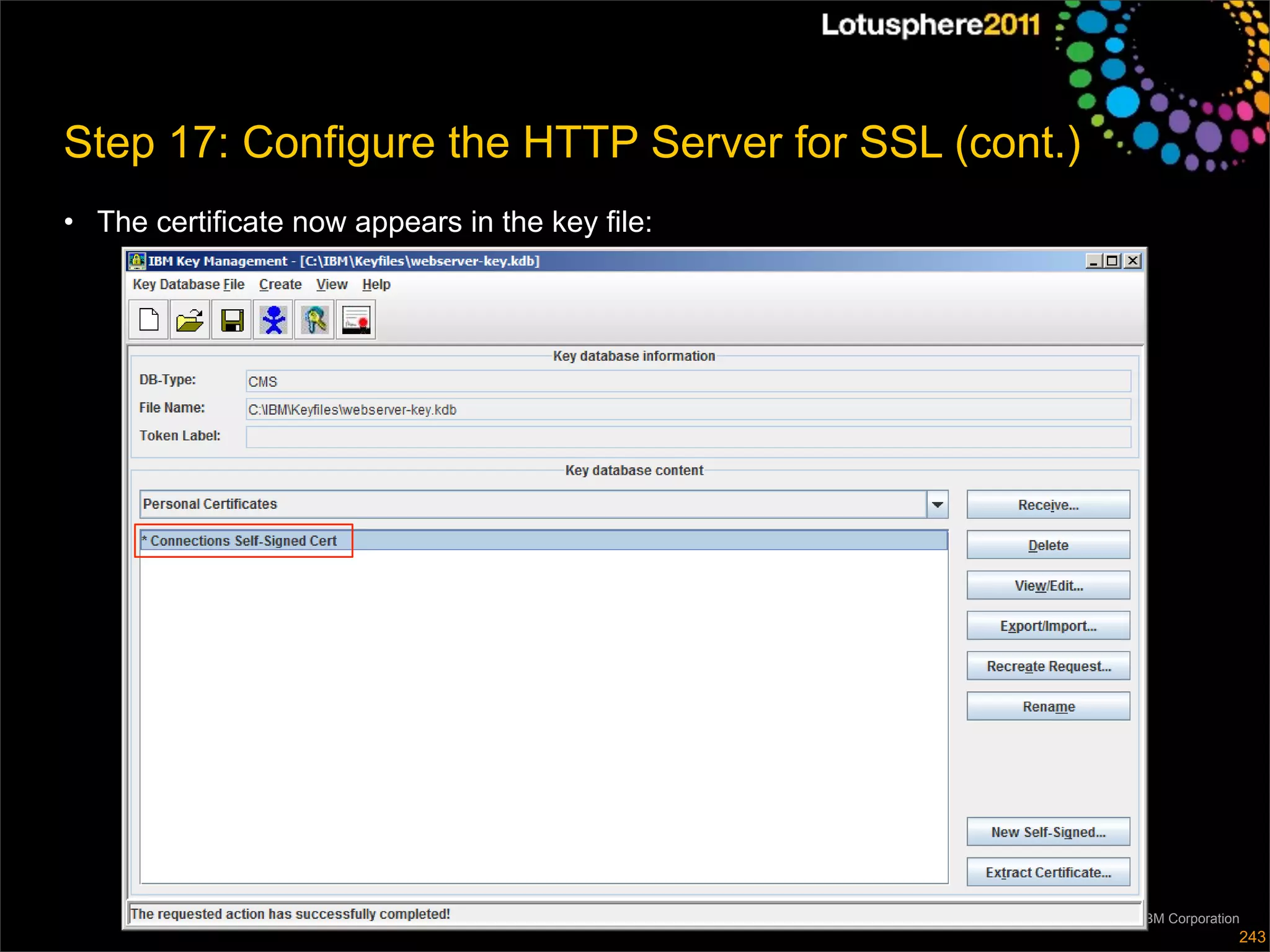Open the Create menu
The height and width of the screenshot is (952, 1270).
pos(280,284)
